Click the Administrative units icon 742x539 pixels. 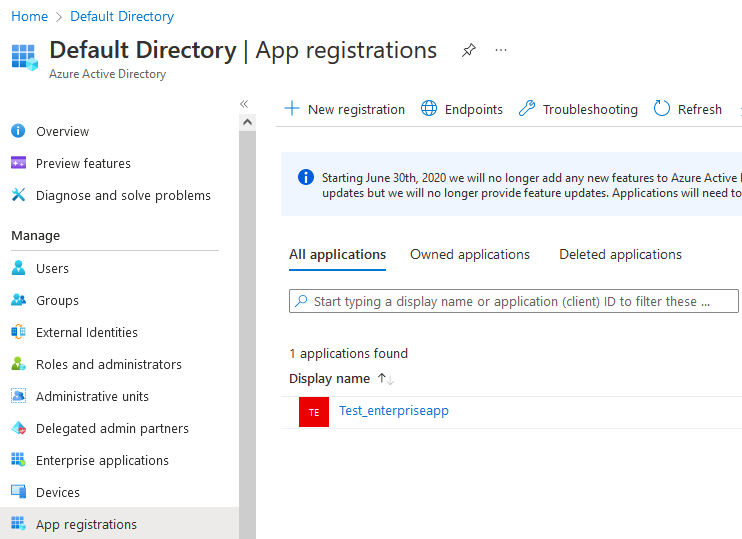18,396
